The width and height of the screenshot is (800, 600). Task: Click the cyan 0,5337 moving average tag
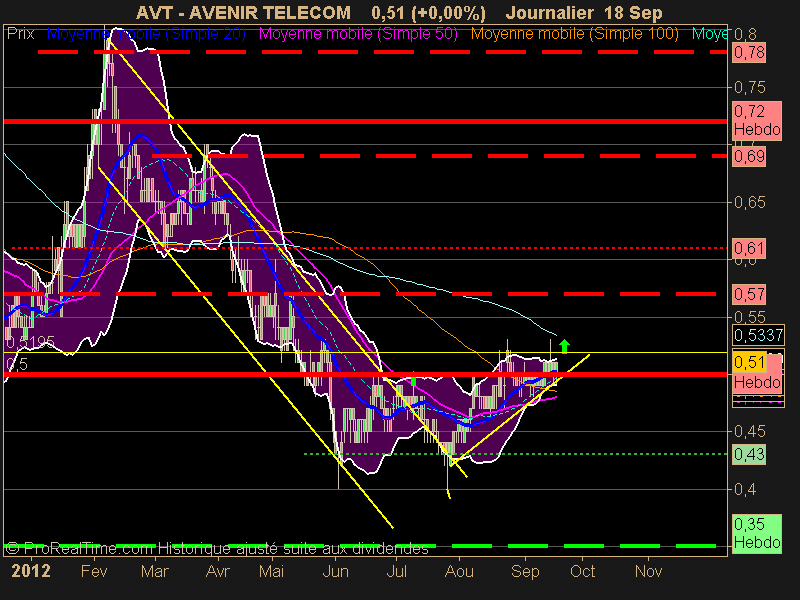tap(758, 335)
